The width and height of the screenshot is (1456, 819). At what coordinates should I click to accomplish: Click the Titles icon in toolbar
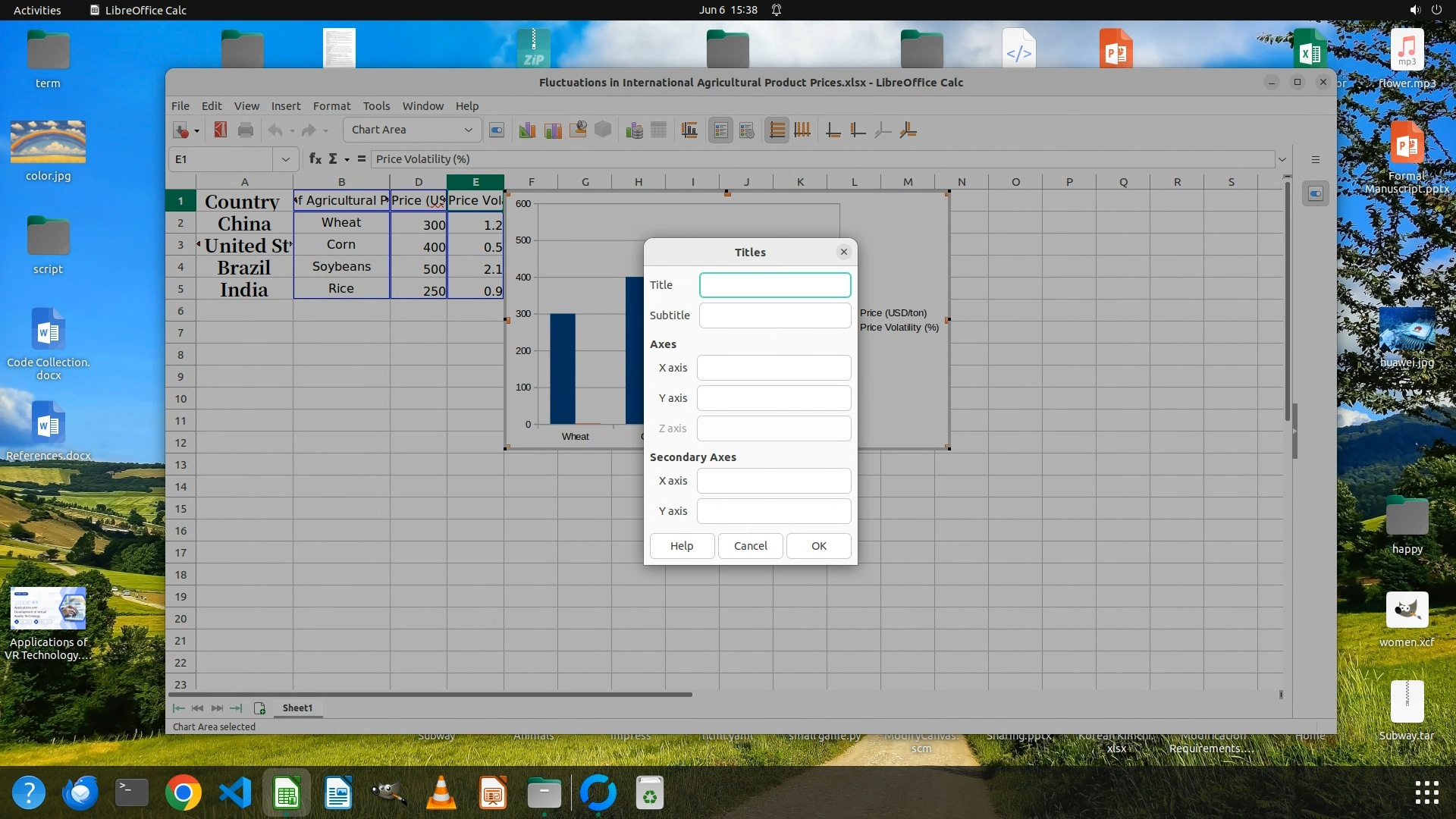689,130
